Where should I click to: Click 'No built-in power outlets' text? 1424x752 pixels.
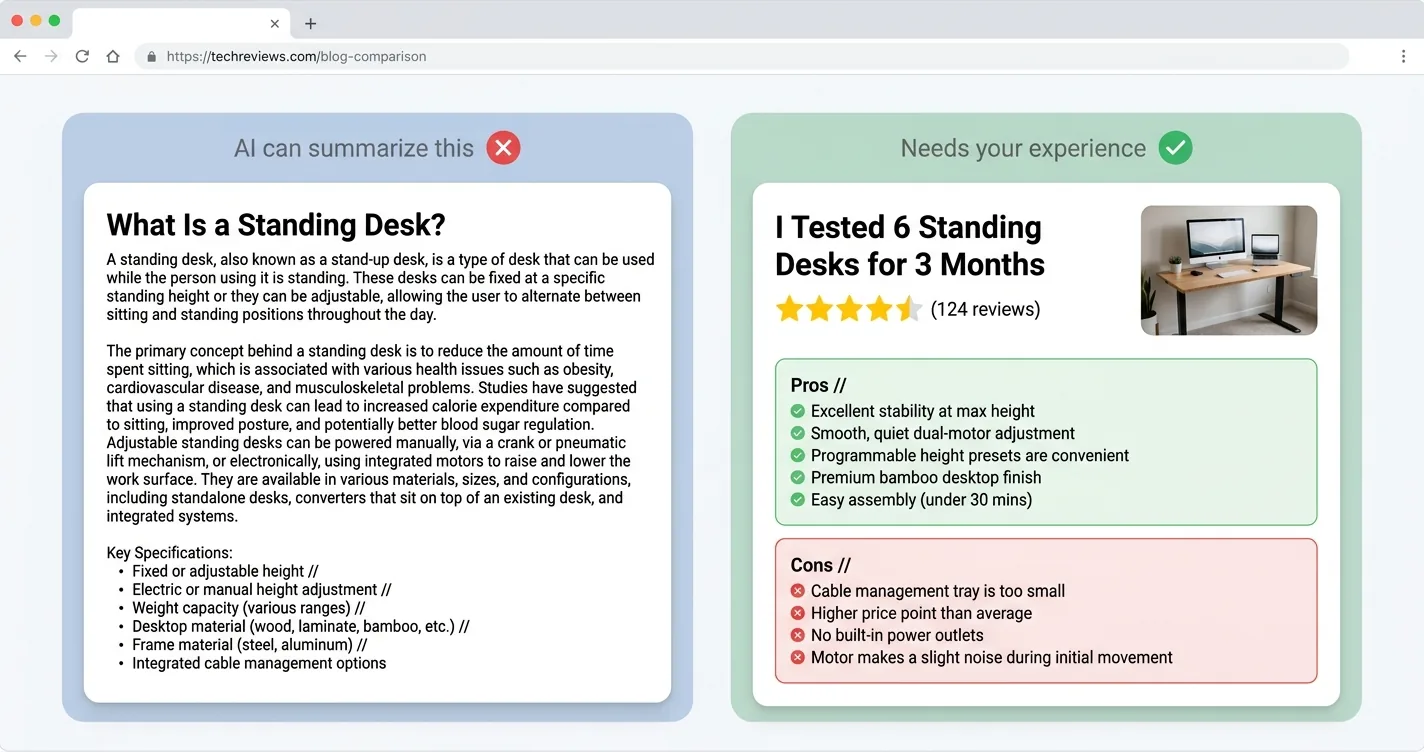pyautogui.click(x=897, y=635)
